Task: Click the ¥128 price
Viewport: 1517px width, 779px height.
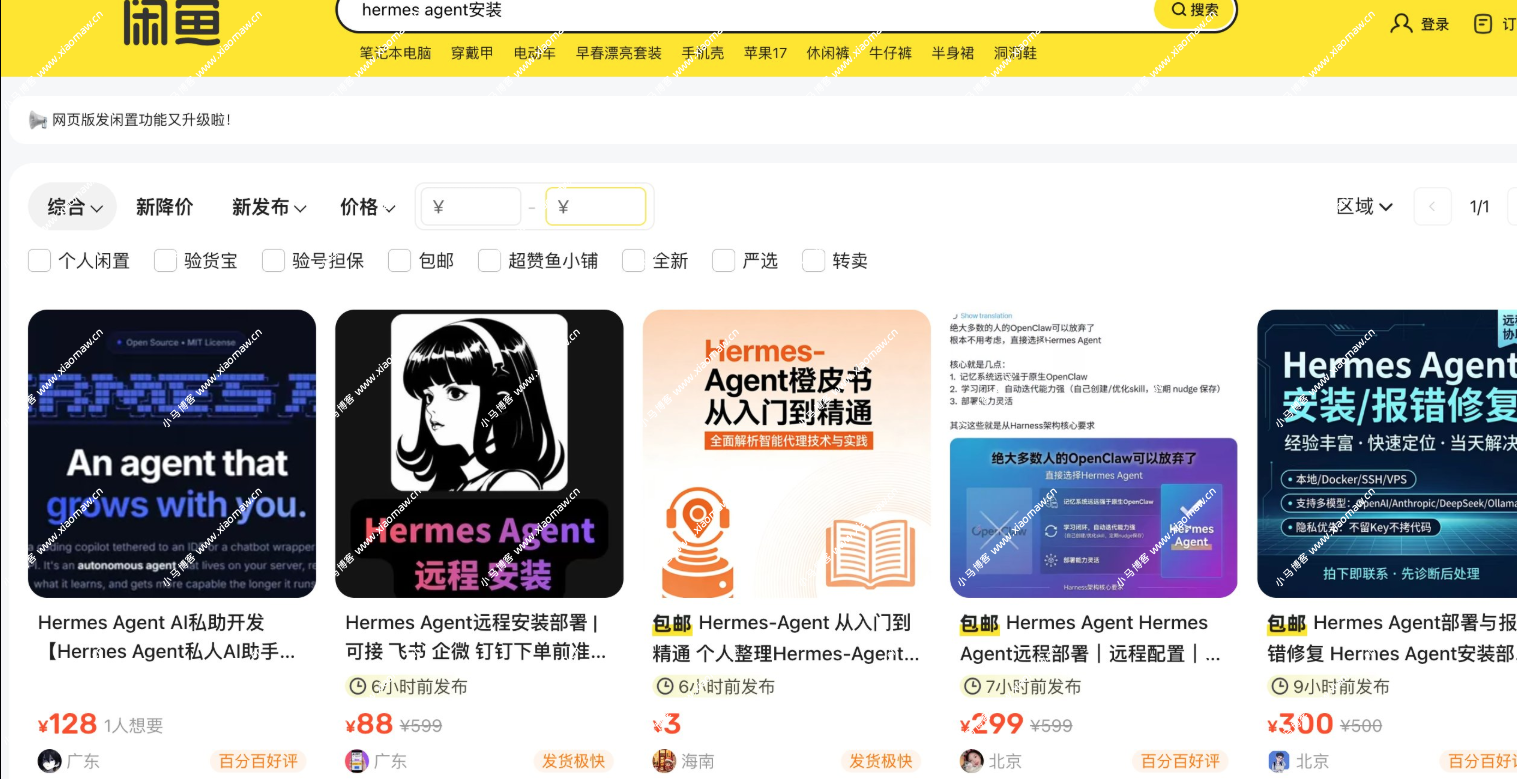Action: [x=67, y=724]
